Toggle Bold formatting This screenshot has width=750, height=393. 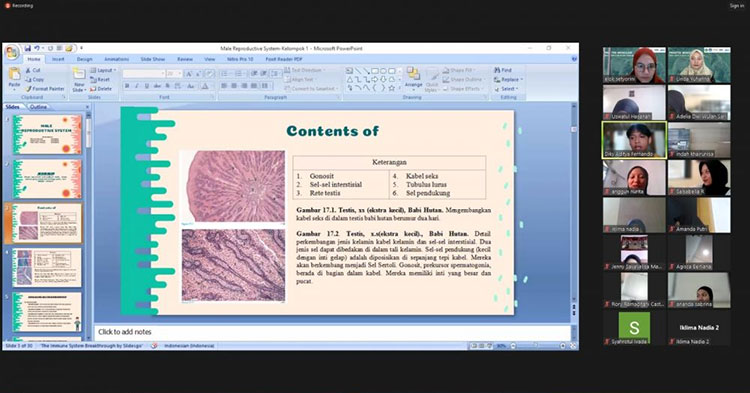click(127, 86)
